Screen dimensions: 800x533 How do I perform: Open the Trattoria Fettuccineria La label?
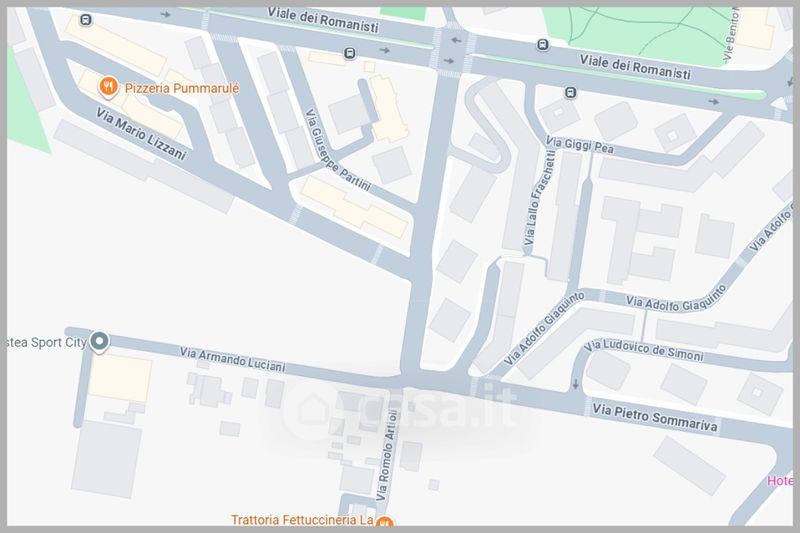tap(302, 520)
